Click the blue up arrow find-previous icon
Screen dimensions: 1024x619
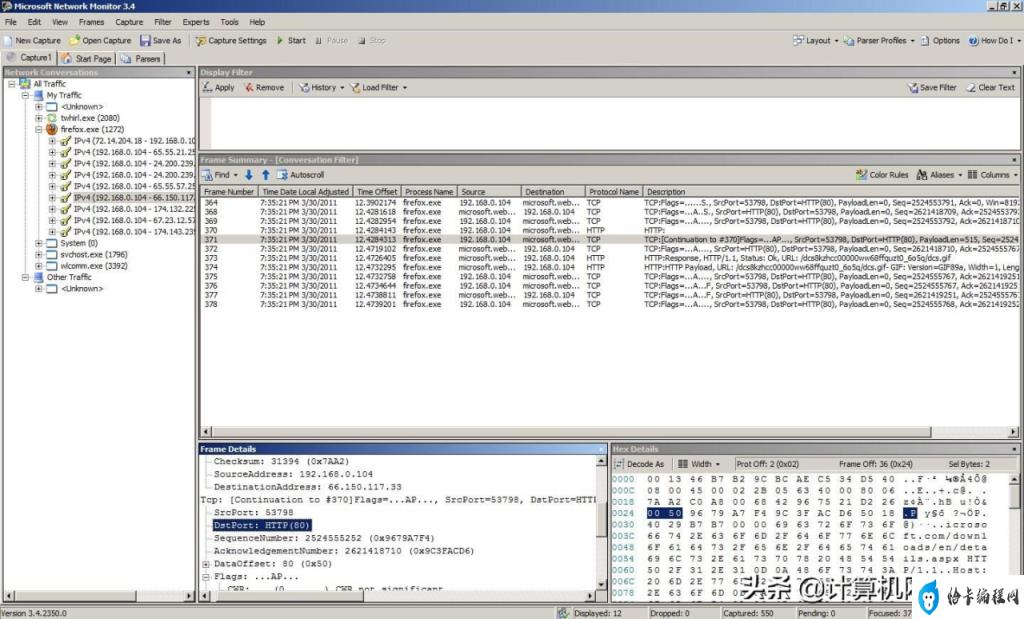266,175
